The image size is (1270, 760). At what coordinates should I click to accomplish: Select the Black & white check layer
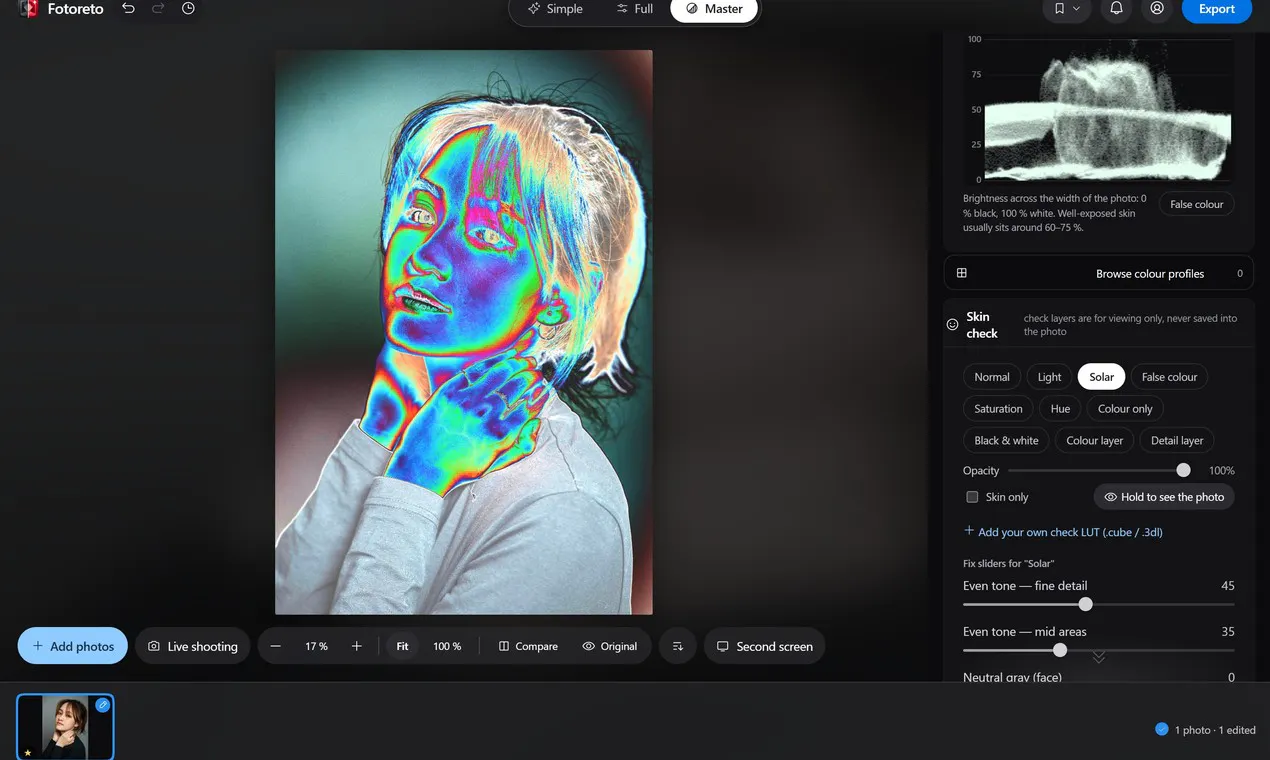[1006, 441]
